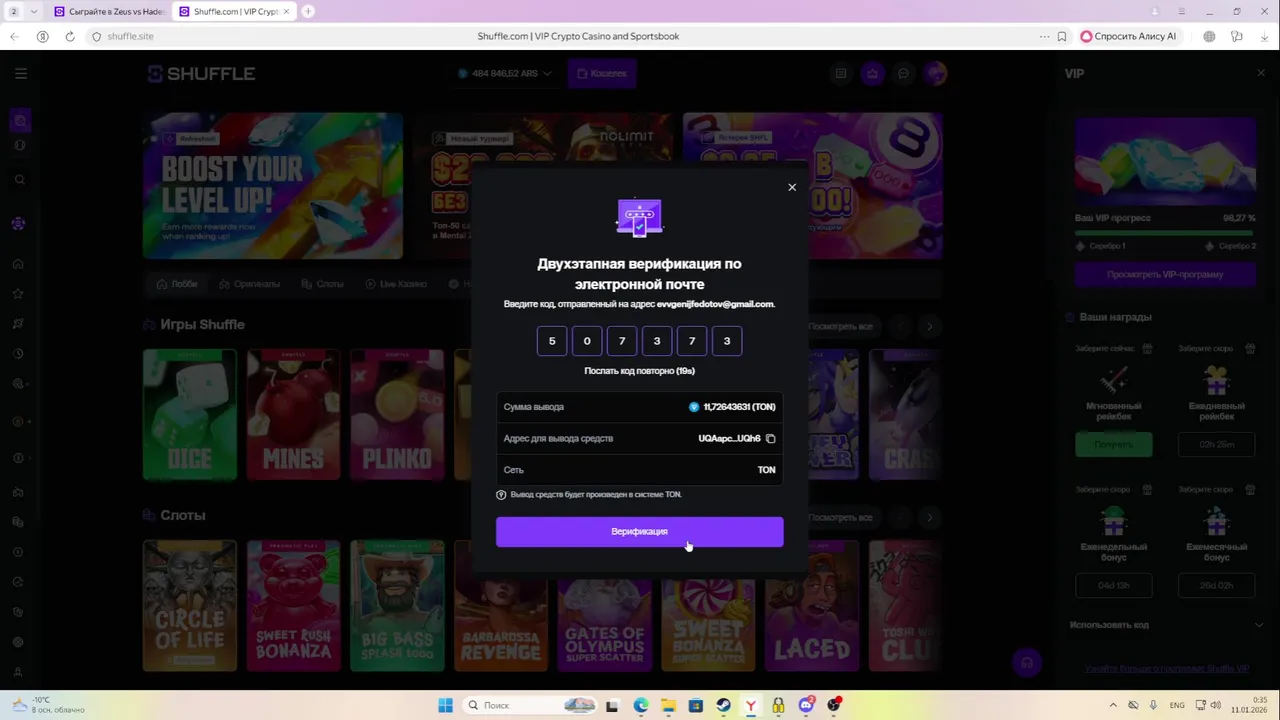Switch to the Оригиналы tab
This screenshot has width=1280, height=720.
(x=250, y=284)
